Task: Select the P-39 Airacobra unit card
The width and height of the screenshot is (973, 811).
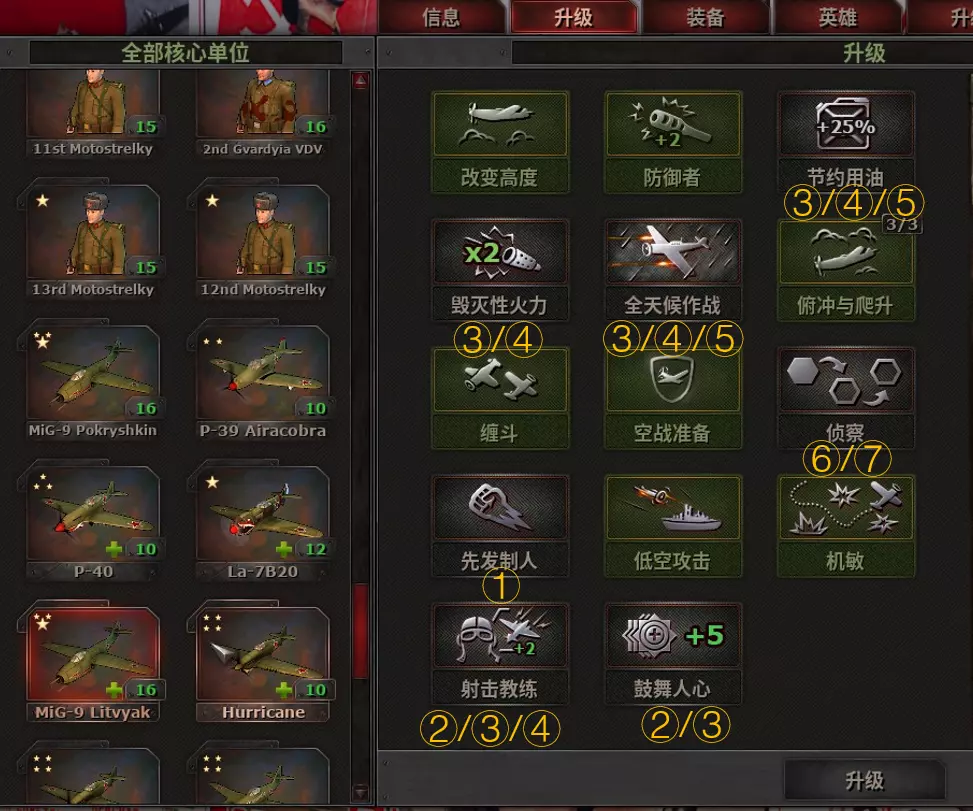Action: pyautogui.click(x=262, y=380)
